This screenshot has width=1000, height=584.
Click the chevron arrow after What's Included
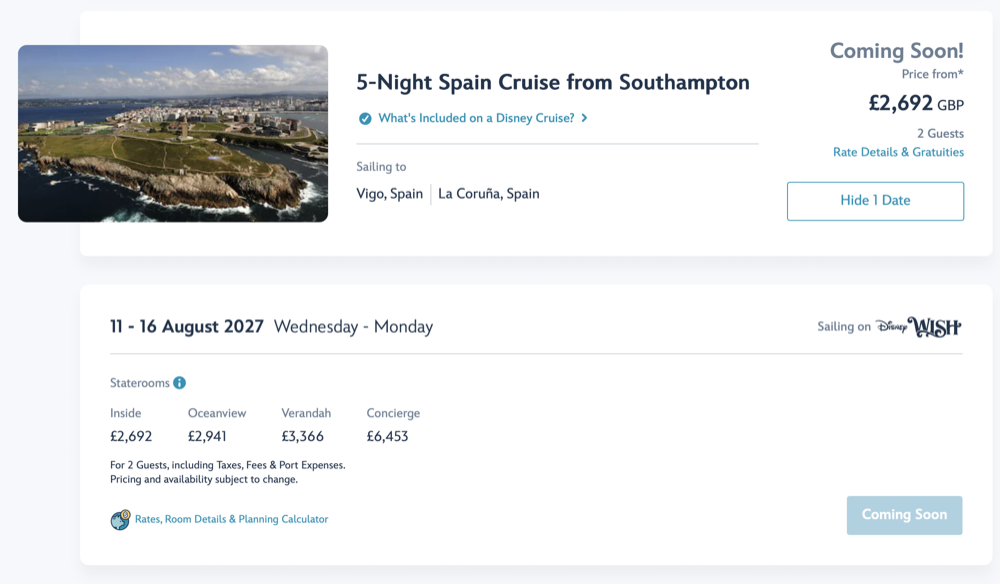[584, 118]
